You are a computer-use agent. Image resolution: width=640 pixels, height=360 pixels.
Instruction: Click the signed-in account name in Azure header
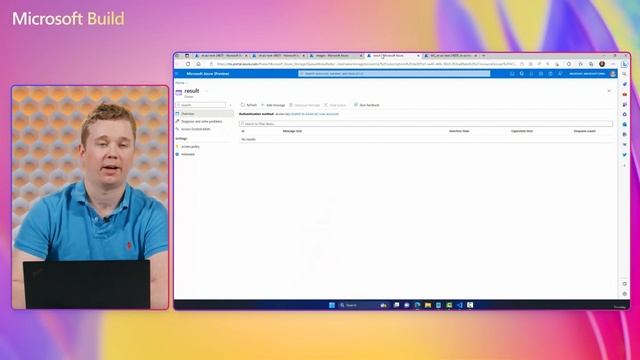587,74
